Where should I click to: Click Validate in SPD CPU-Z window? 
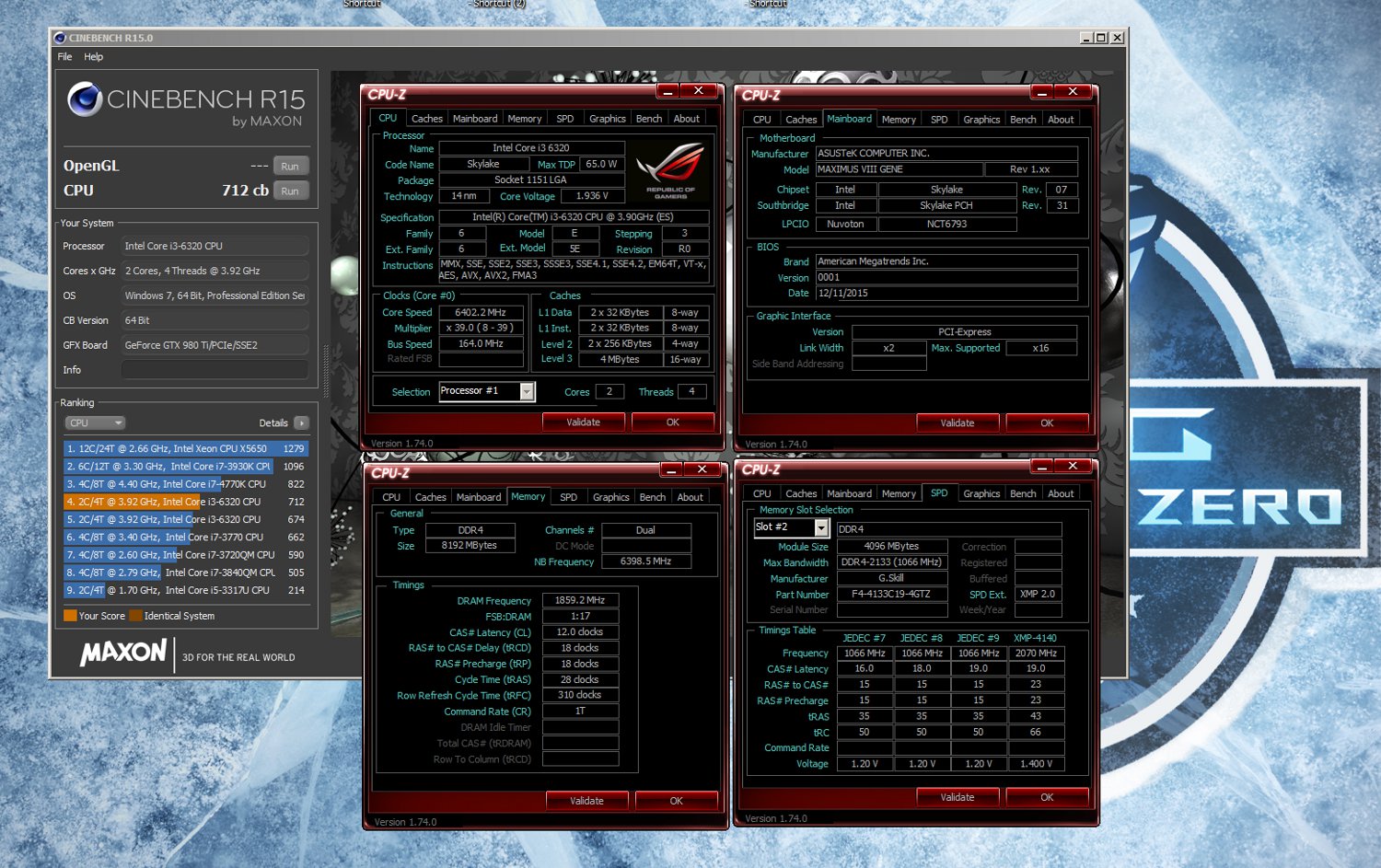click(957, 797)
